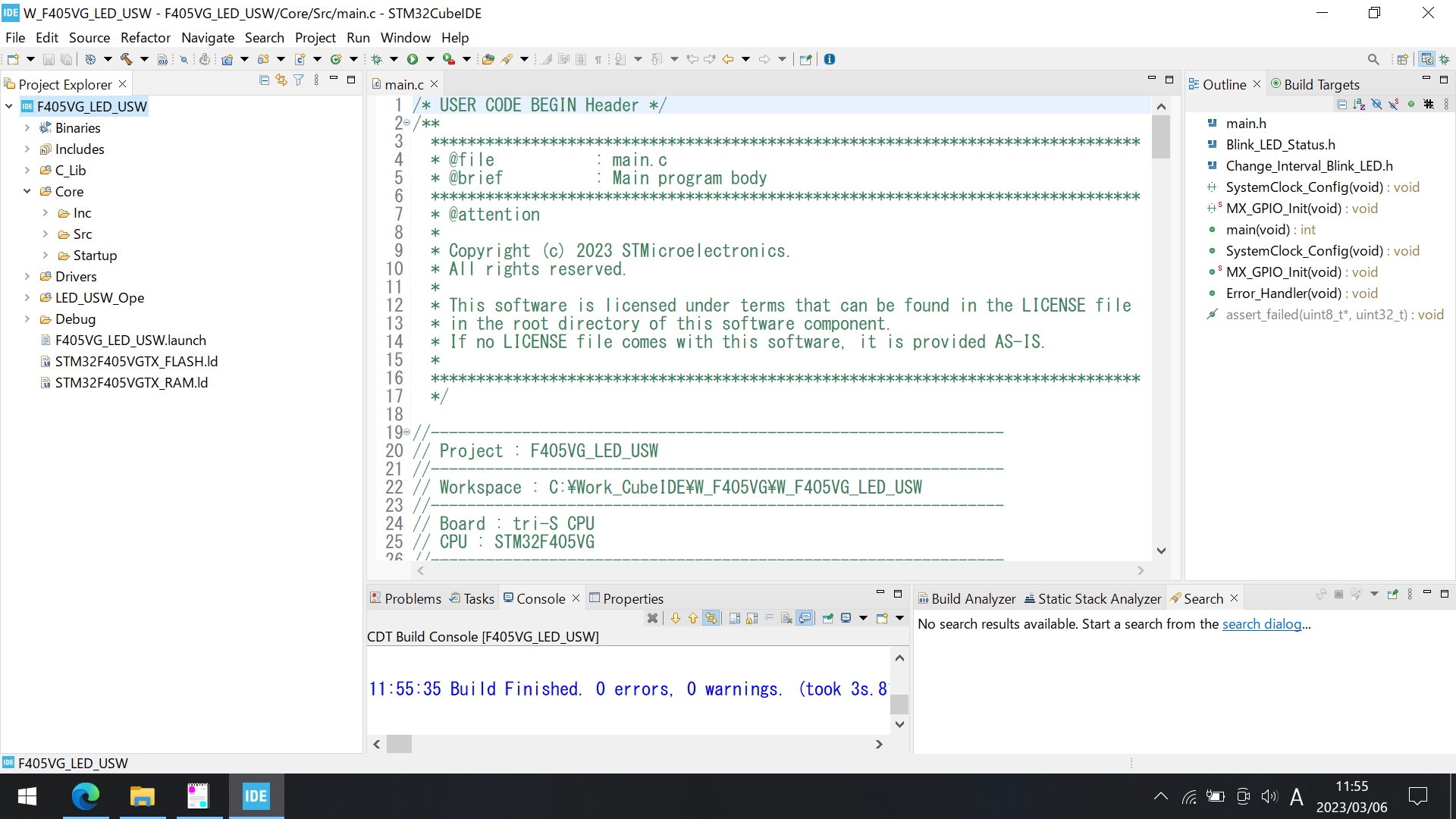Open Project Explorer view menu (three dots)
Image resolution: width=1456 pixels, height=819 pixels.
(x=316, y=80)
